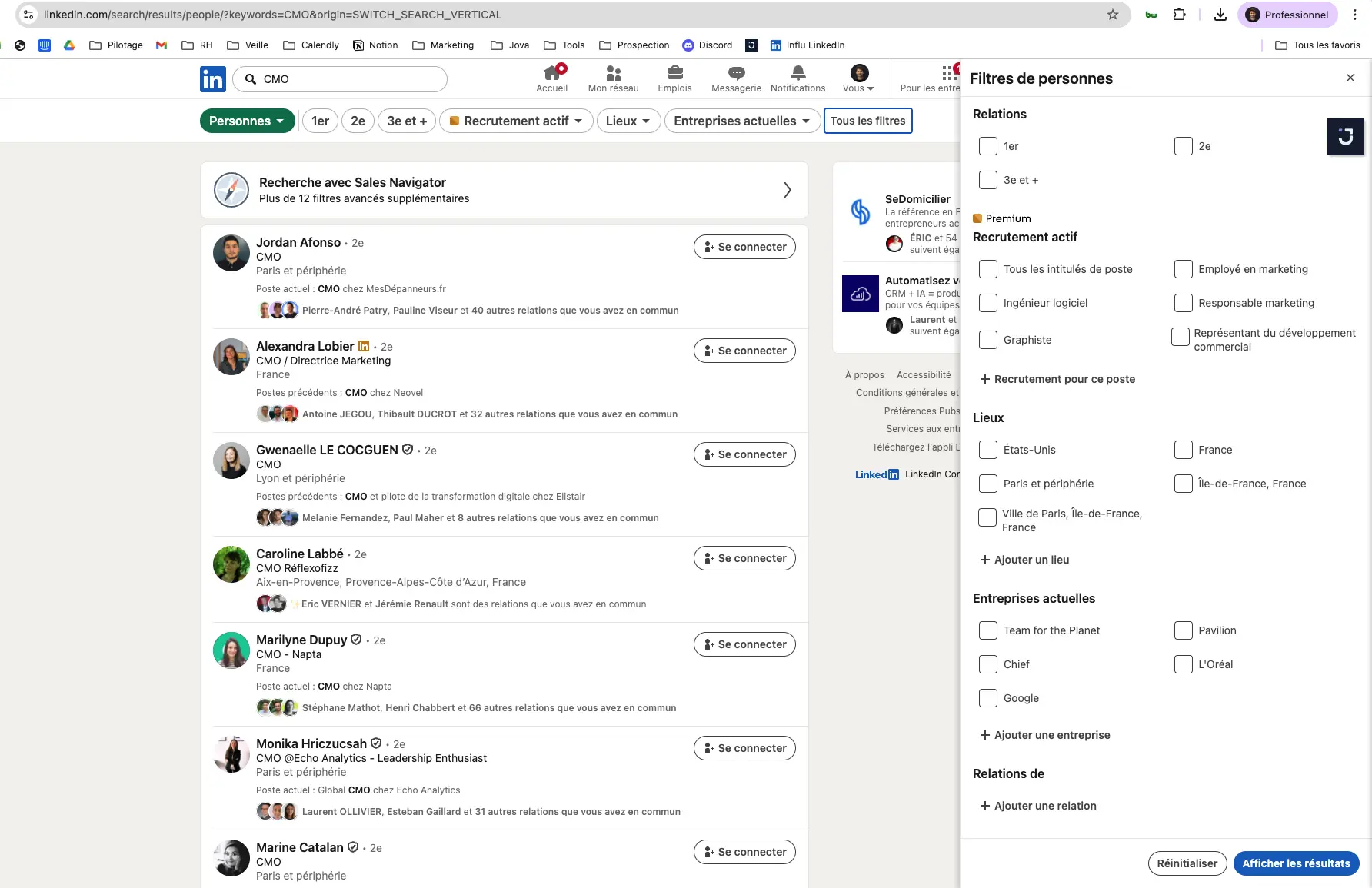Expand the Personnes dropdown
1372x888 pixels.
pos(247,121)
